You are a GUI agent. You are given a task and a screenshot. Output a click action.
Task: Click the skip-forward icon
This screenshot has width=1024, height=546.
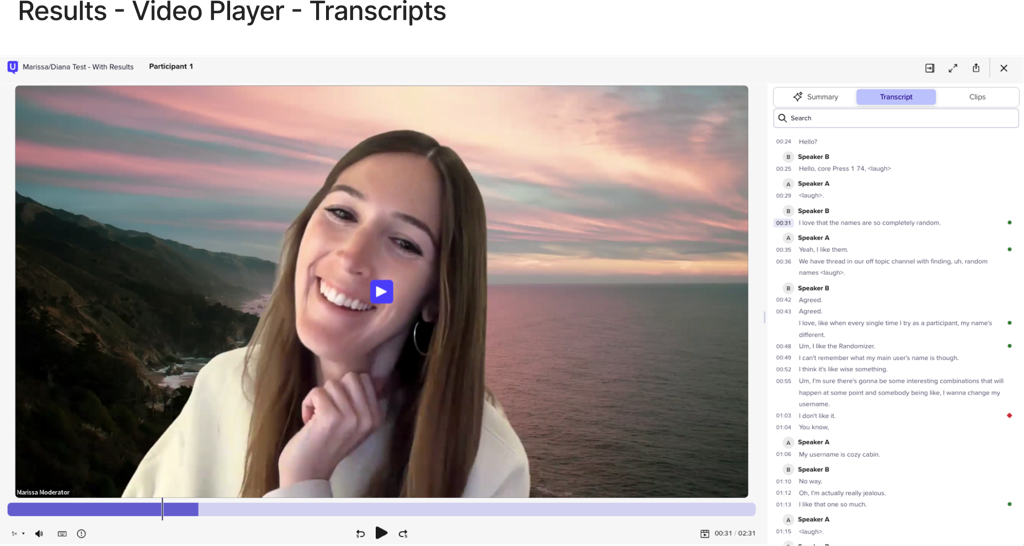[403, 534]
